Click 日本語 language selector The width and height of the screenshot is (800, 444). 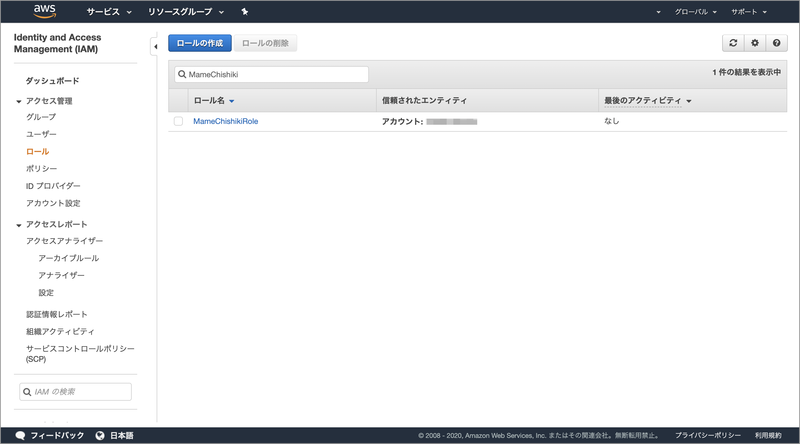[122, 435]
